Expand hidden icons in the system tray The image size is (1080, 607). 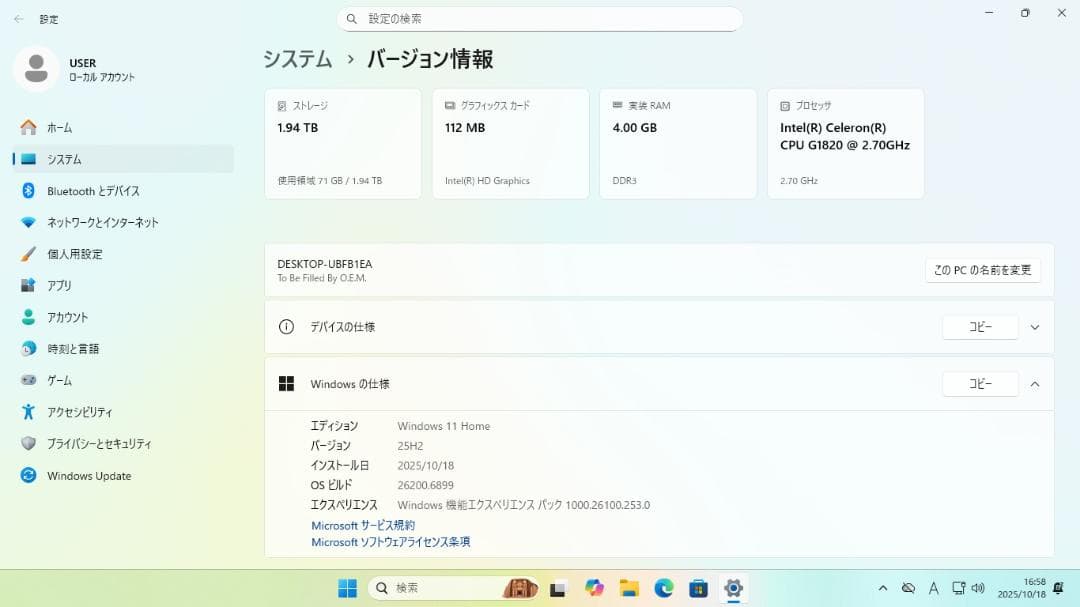883,588
